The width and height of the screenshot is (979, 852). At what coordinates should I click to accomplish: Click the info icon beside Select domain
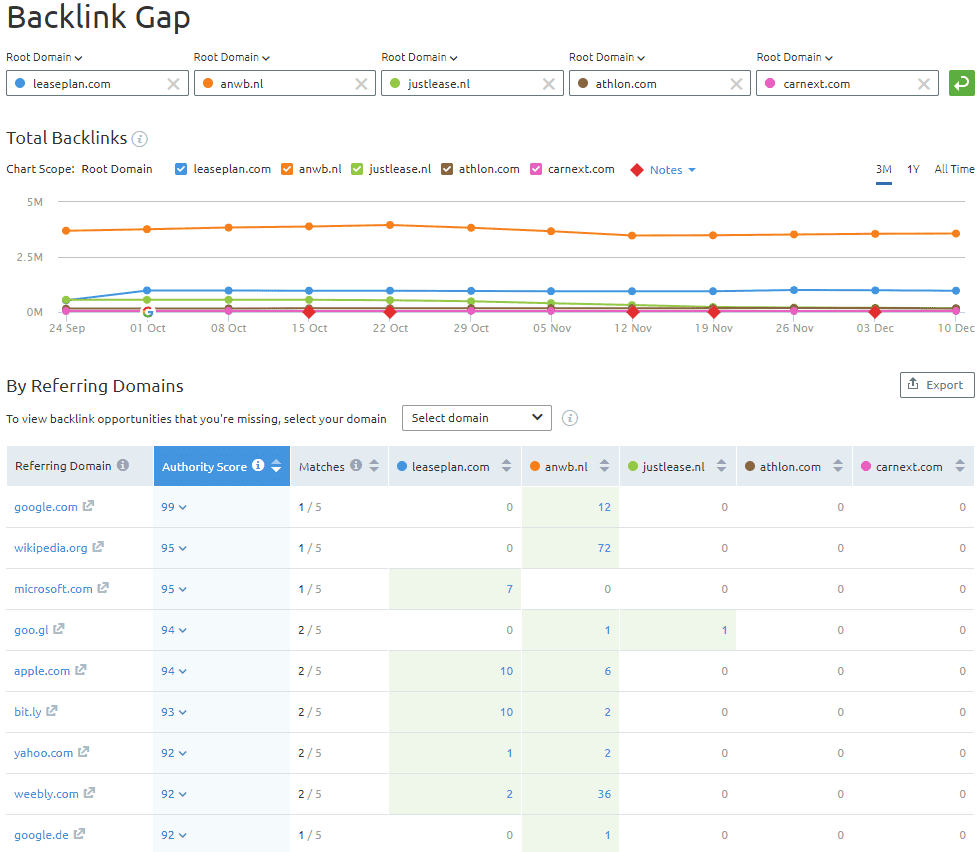click(569, 418)
